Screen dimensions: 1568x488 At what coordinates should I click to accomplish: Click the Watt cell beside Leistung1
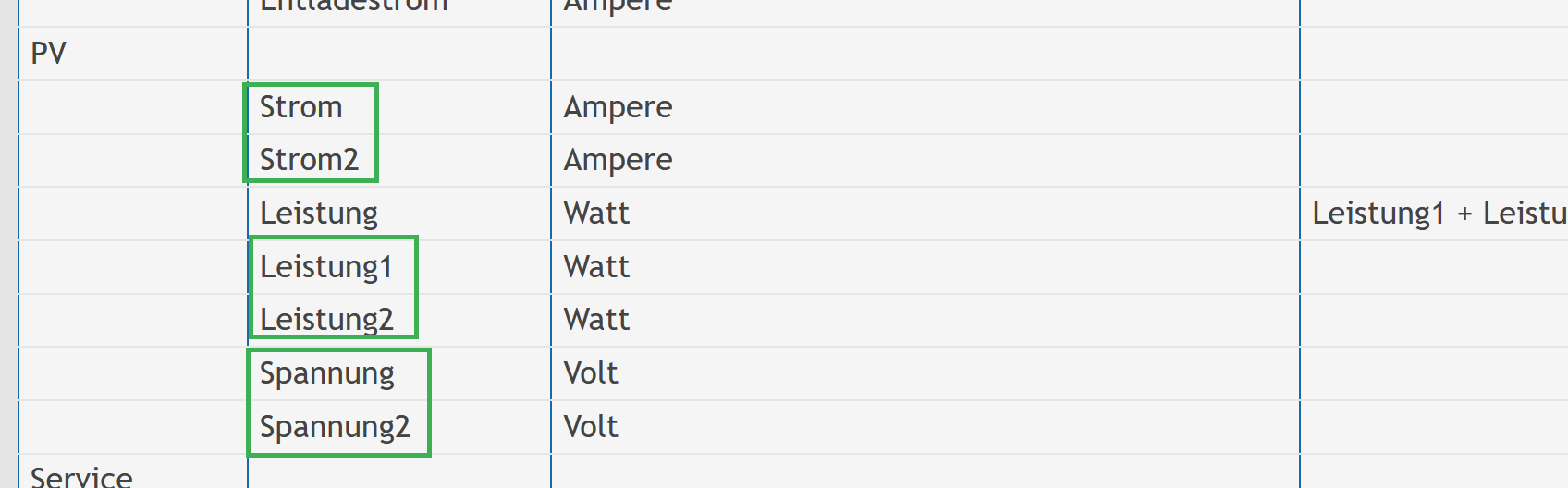point(597,267)
